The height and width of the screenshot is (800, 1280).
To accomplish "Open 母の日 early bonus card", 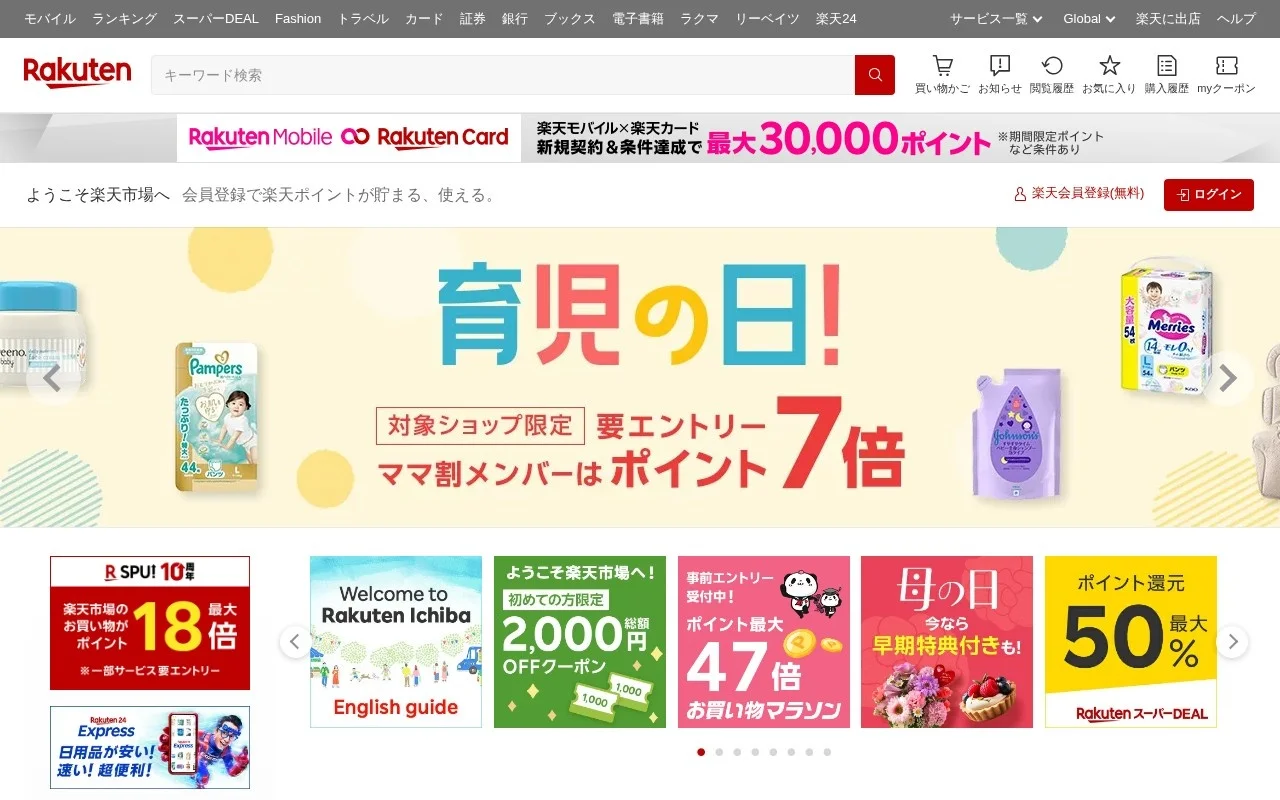I will [x=947, y=642].
